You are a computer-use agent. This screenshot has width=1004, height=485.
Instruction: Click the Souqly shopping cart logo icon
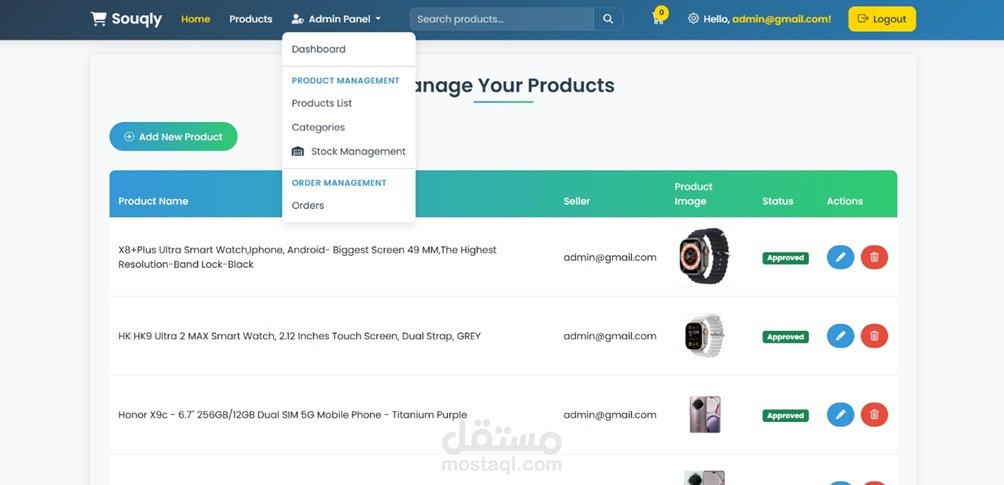click(x=99, y=19)
